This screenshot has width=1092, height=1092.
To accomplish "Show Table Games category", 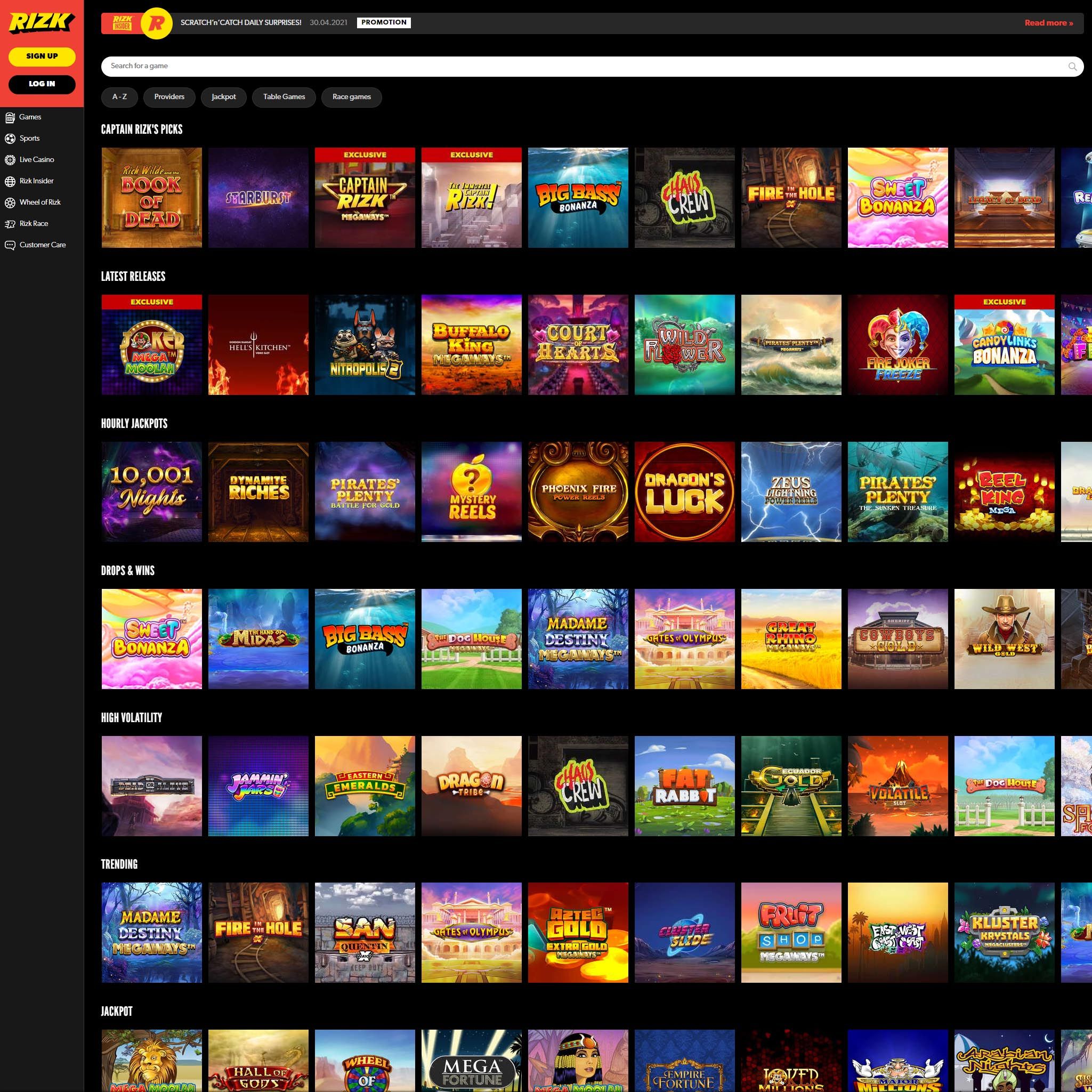I will tap(284, 97).
